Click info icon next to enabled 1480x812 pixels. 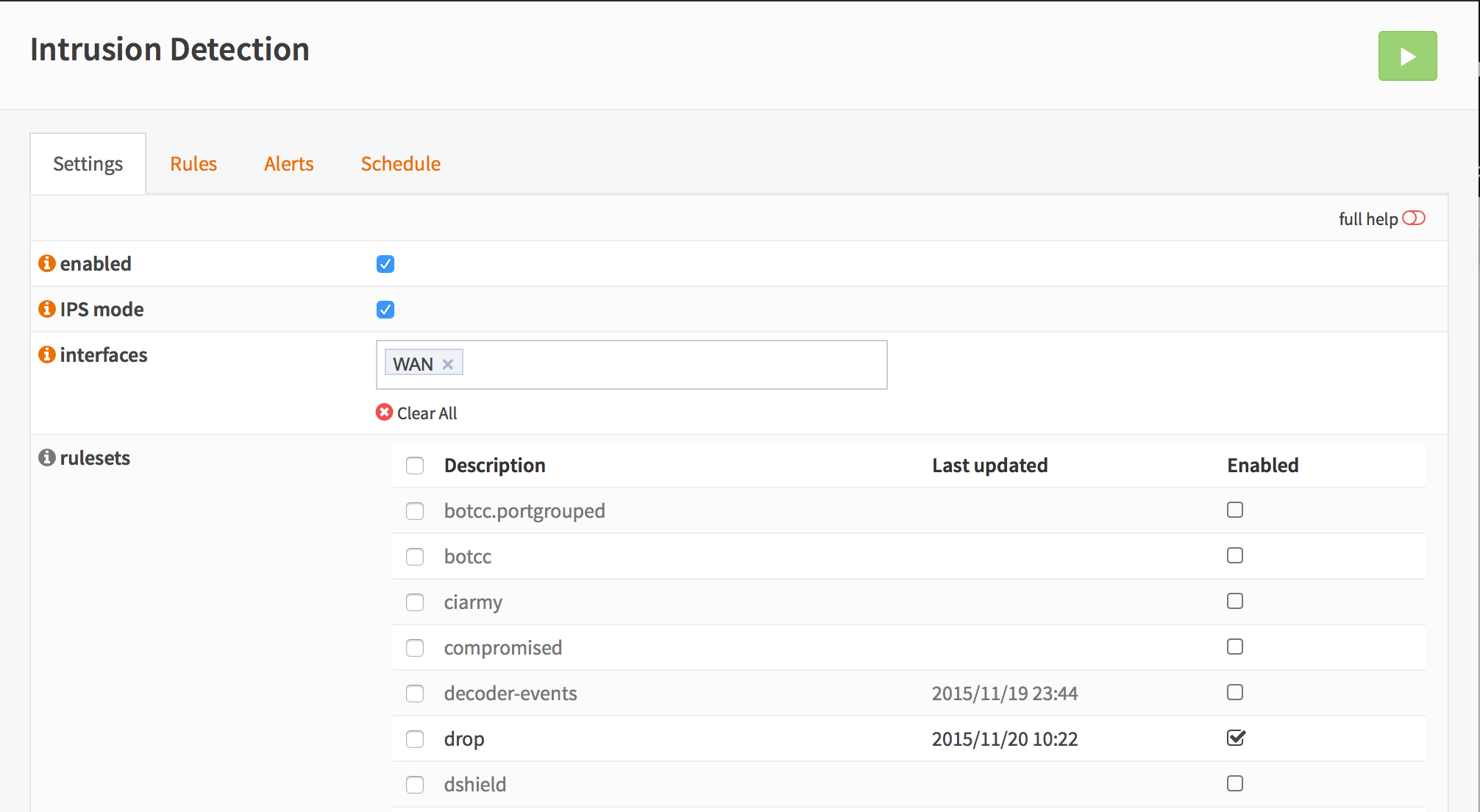click(47, 263)
